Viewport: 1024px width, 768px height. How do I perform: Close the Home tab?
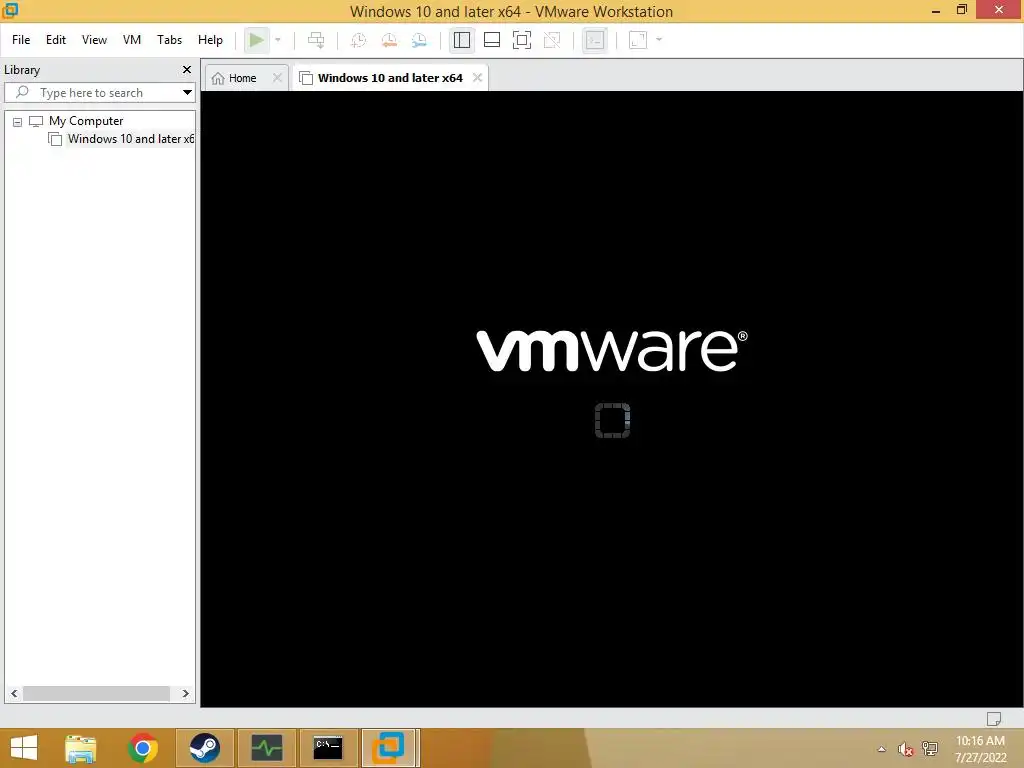(278, 78)
